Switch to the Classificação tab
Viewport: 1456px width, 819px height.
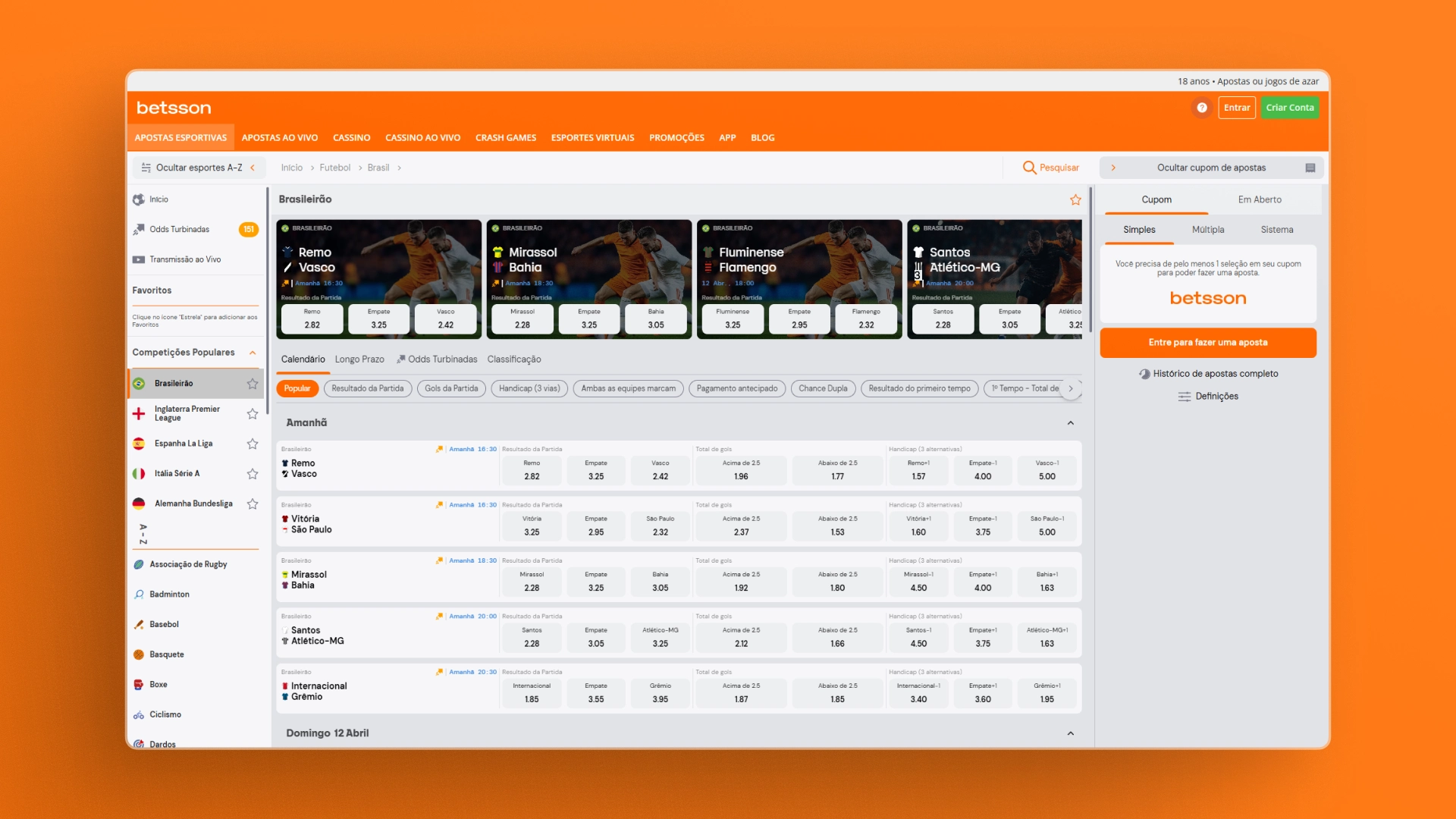click(514, 359)
